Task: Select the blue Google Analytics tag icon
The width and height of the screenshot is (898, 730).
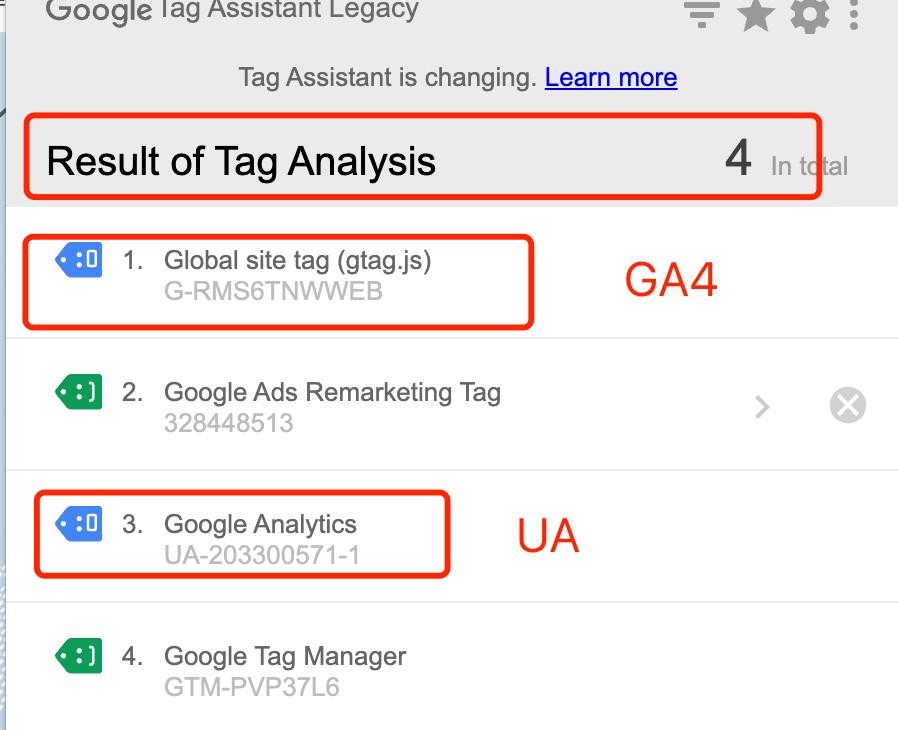Action: click(78, 524)
